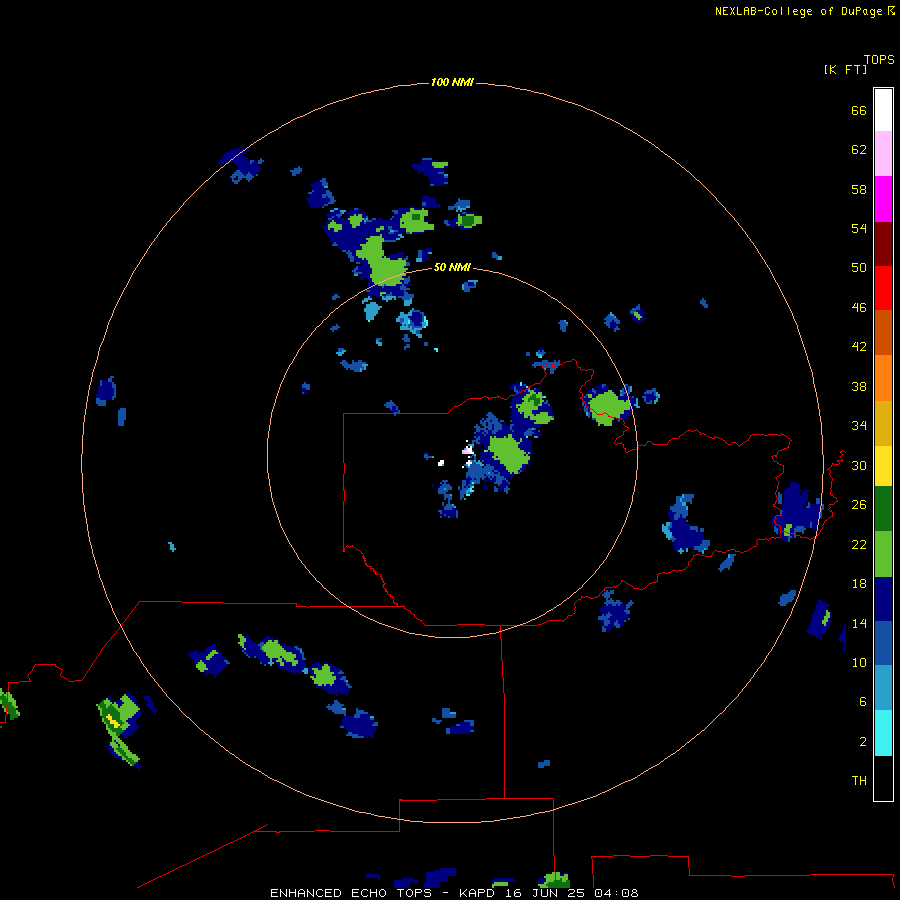Click the 2 legend value
900x900 pixels.
click(x=863, y=742)
